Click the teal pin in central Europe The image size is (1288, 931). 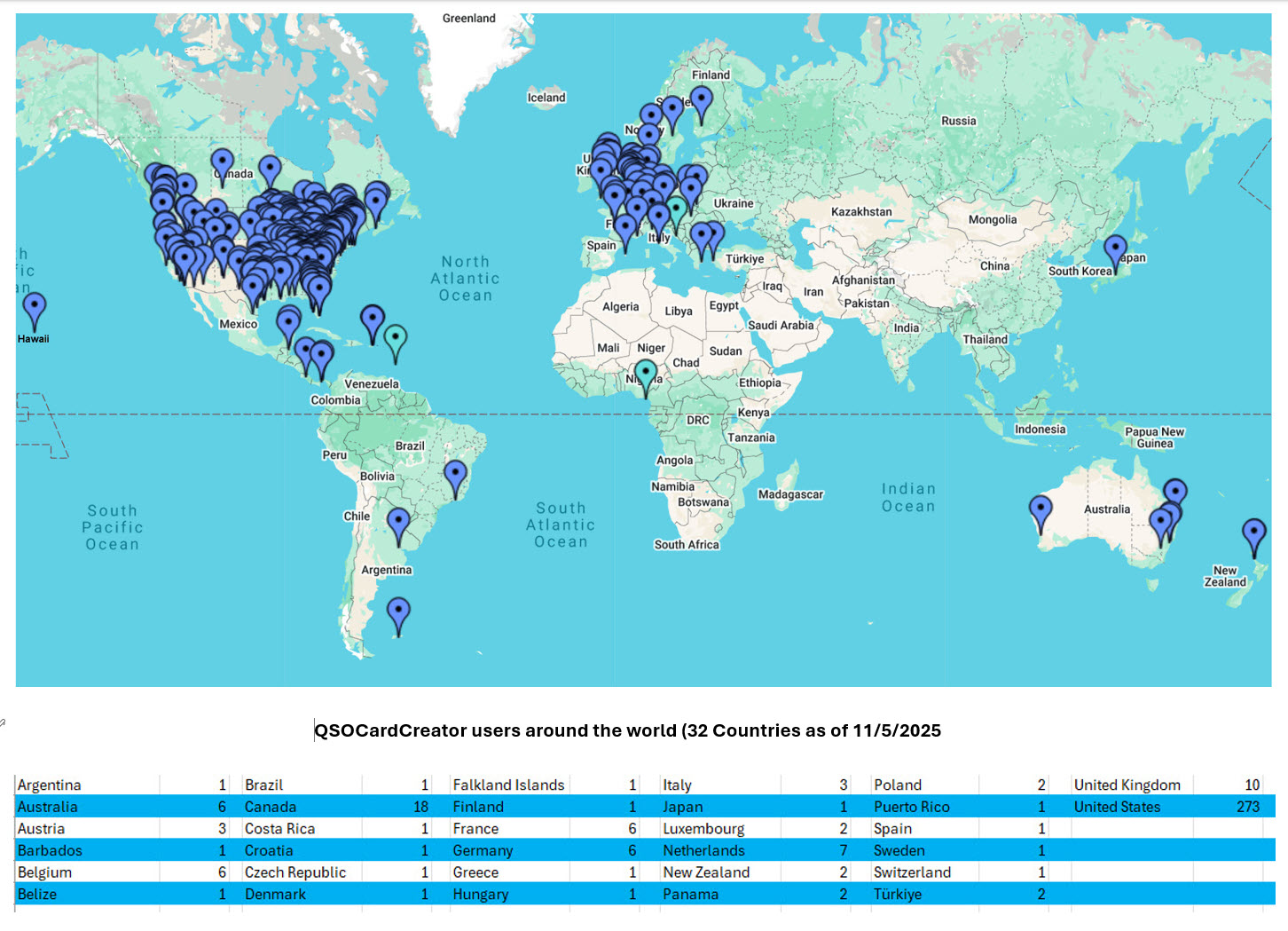(x=677, y=210)
